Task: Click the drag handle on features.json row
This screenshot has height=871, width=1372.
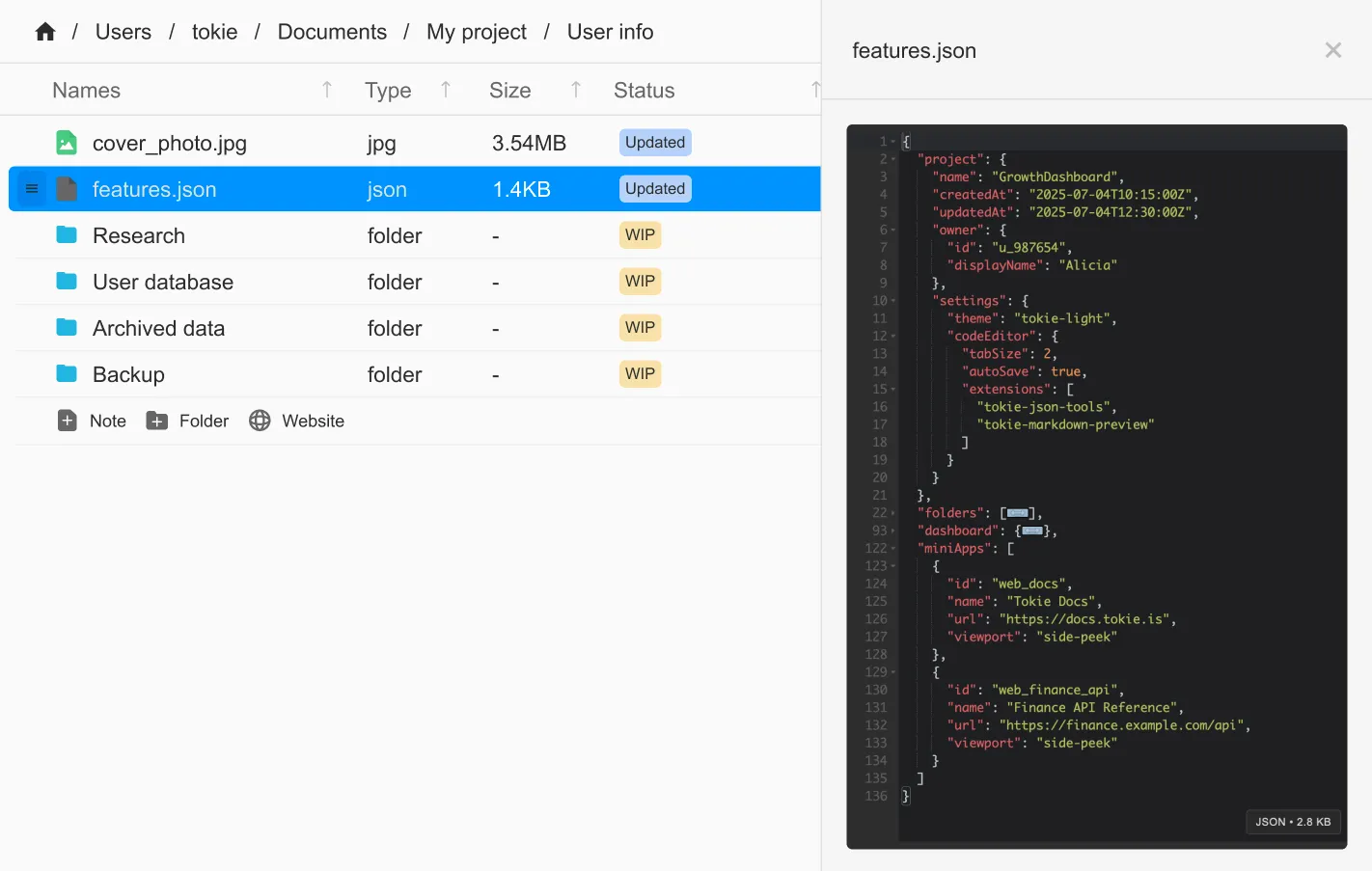Action: (32, 189)
